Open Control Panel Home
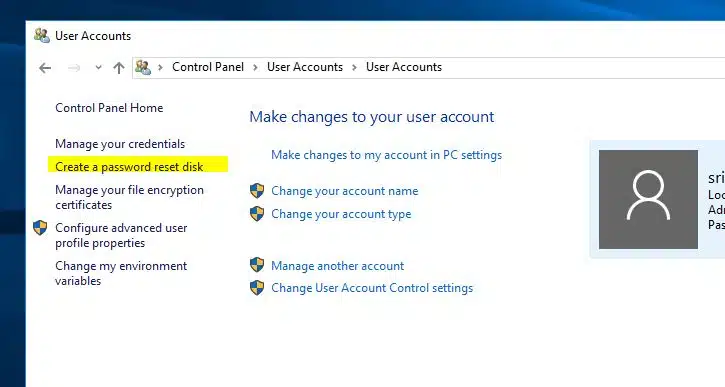725x387 pixels. 109,108
